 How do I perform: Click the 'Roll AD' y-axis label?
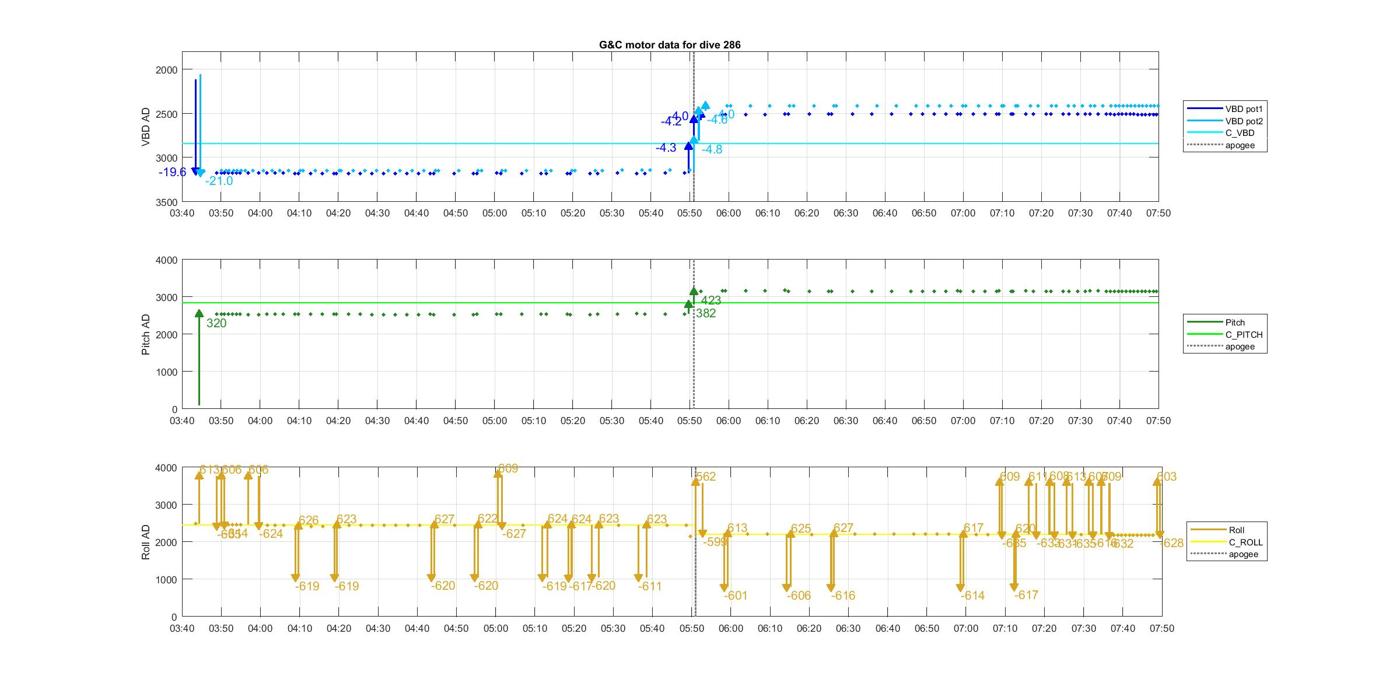pyautogui.click(x=146, y=542)
